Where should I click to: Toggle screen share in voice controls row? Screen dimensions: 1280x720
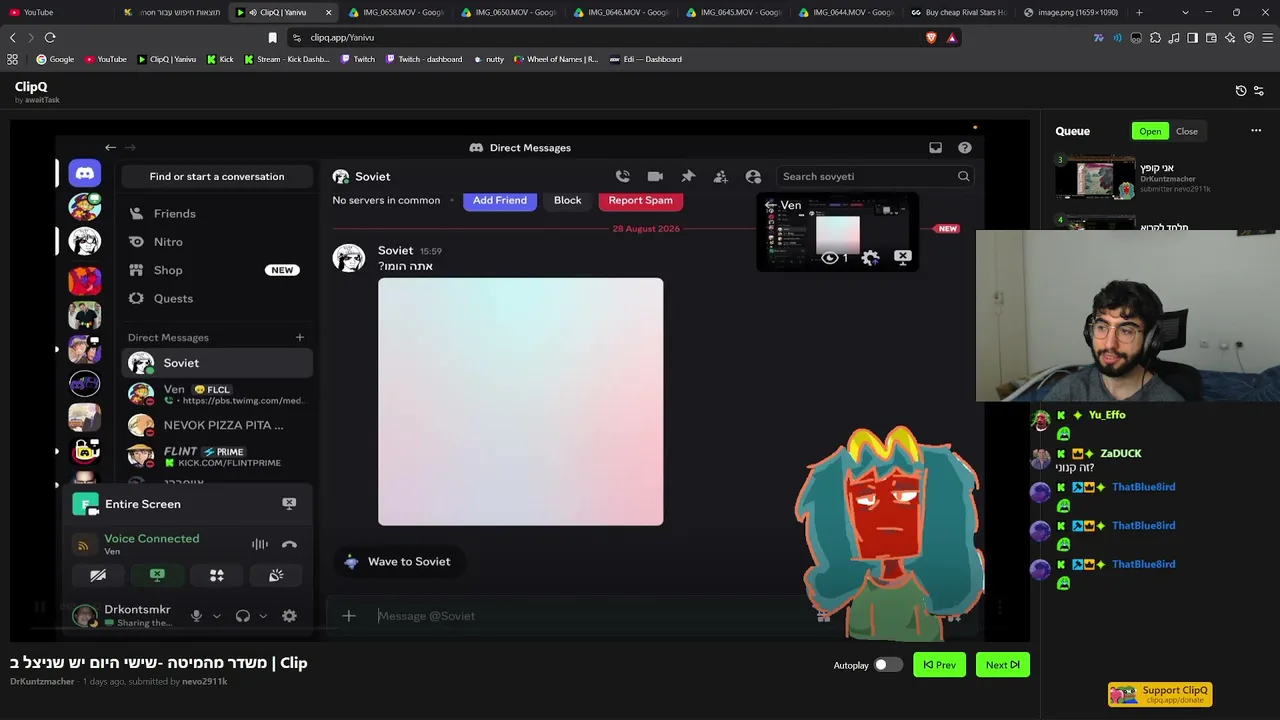[157, 575]
